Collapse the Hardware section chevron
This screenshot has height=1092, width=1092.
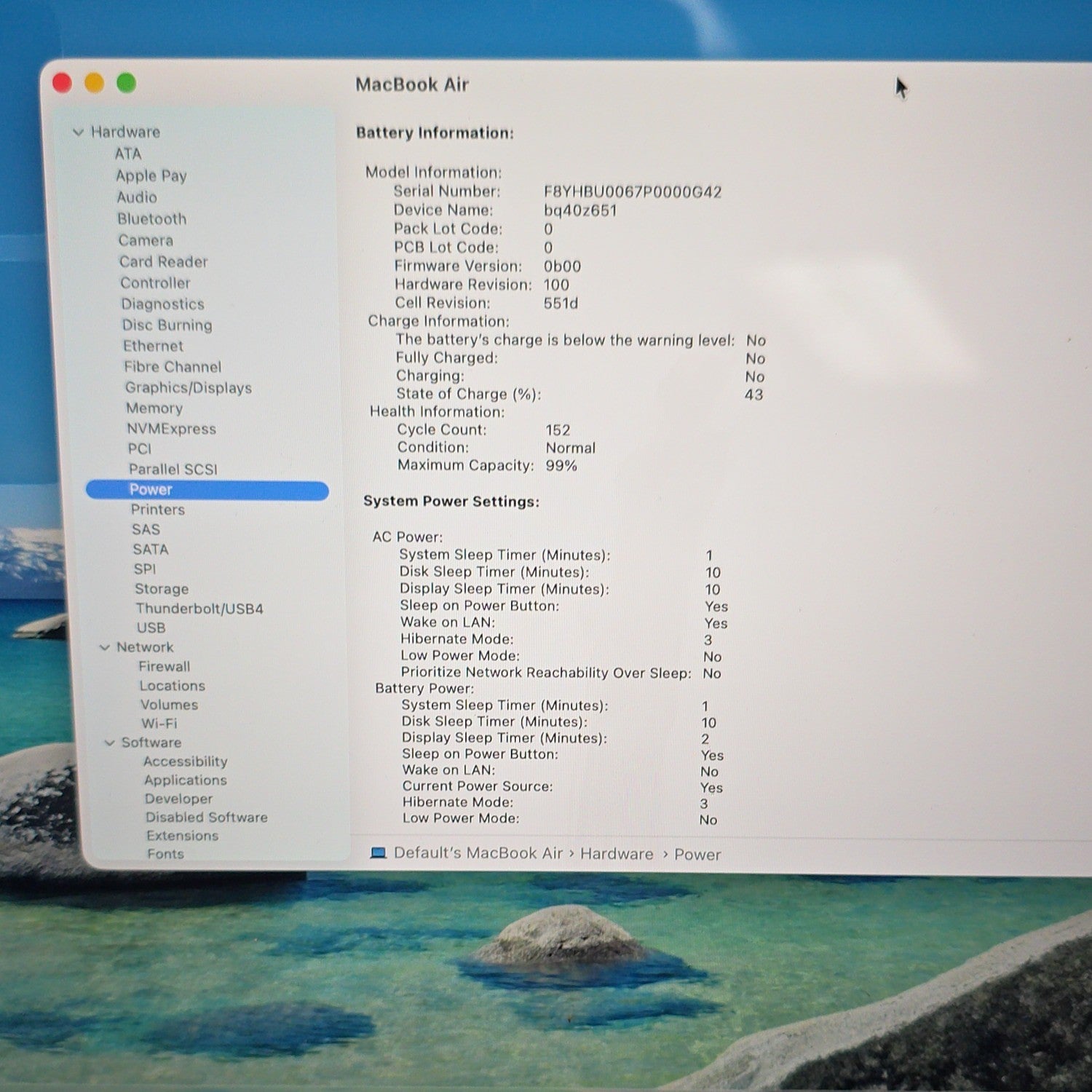point(78,132)
